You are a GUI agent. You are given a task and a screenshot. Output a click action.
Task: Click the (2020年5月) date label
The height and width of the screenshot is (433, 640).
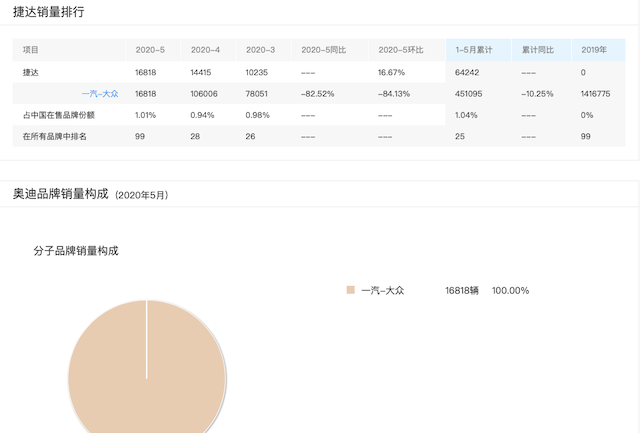coord(142,195)
